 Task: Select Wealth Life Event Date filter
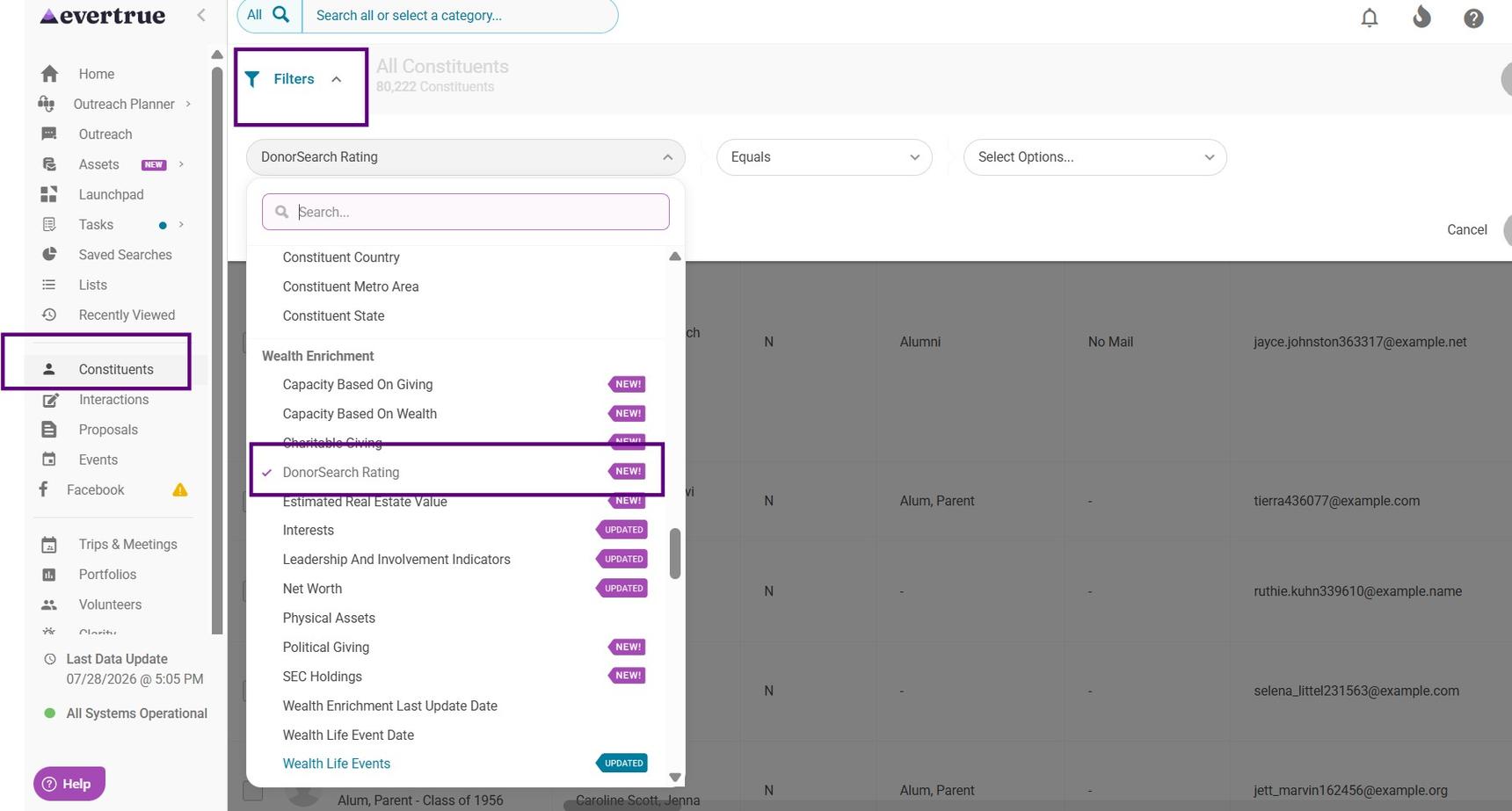click(x=348, y=735)
